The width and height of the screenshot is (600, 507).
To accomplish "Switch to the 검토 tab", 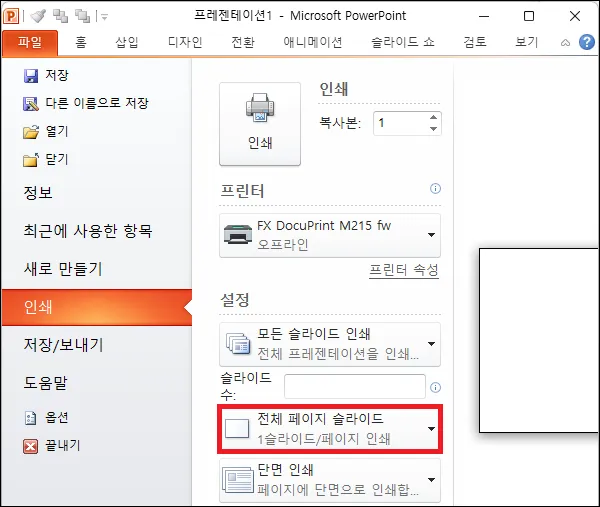I will pyautogui.click(x=475, y=42).
